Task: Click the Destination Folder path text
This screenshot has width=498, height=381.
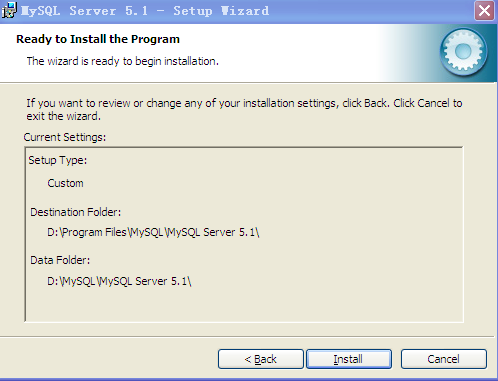Action: pyautogui.click(x=153, y=232)
